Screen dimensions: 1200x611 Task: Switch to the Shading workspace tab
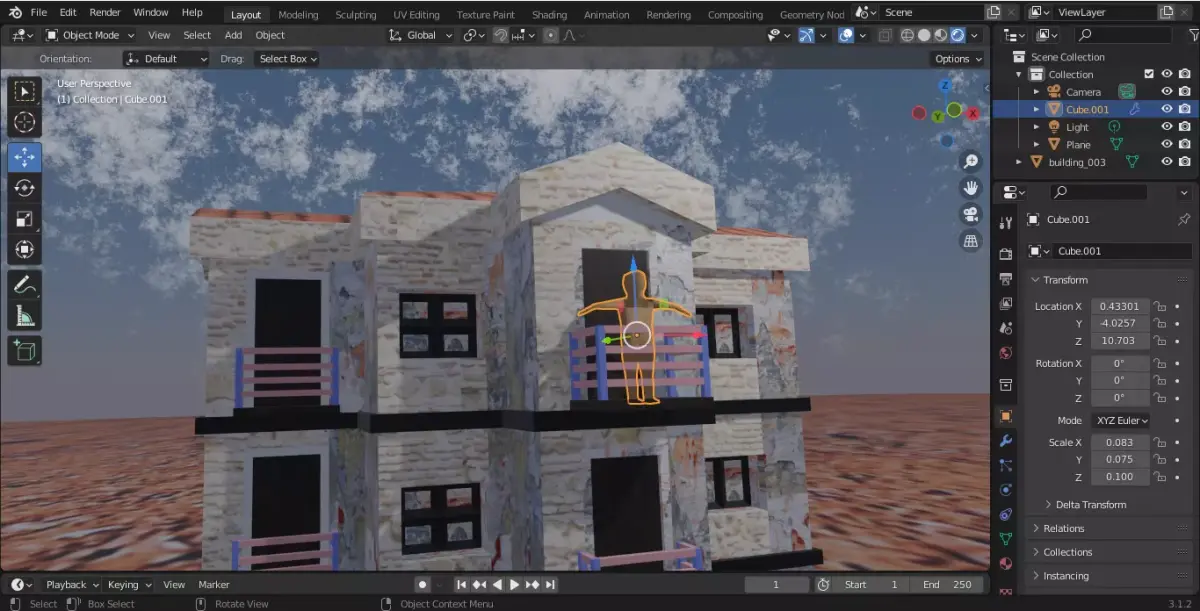click(x=549, y=15)
